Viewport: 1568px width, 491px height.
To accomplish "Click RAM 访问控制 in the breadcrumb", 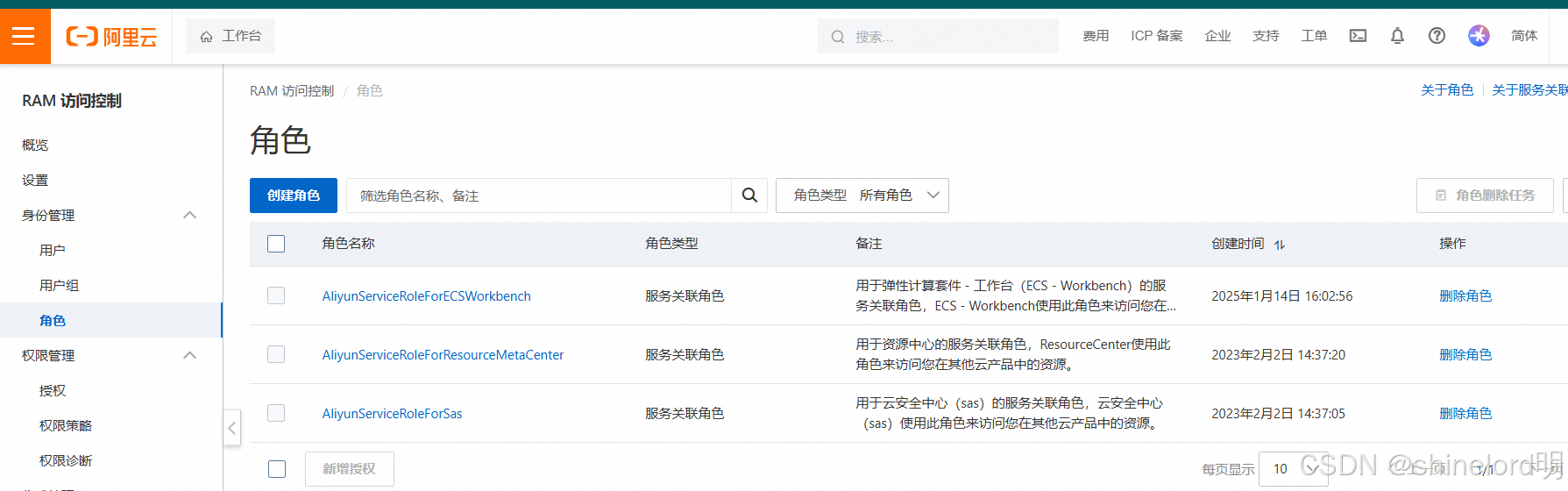I will 292,90.
